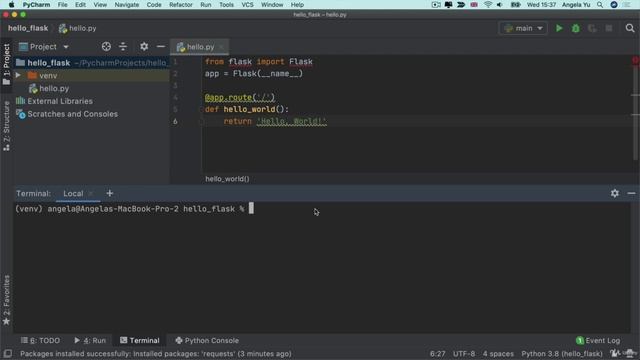Add a new terminal session tab
The image size is (640, 360).
(x=109, y=193)
